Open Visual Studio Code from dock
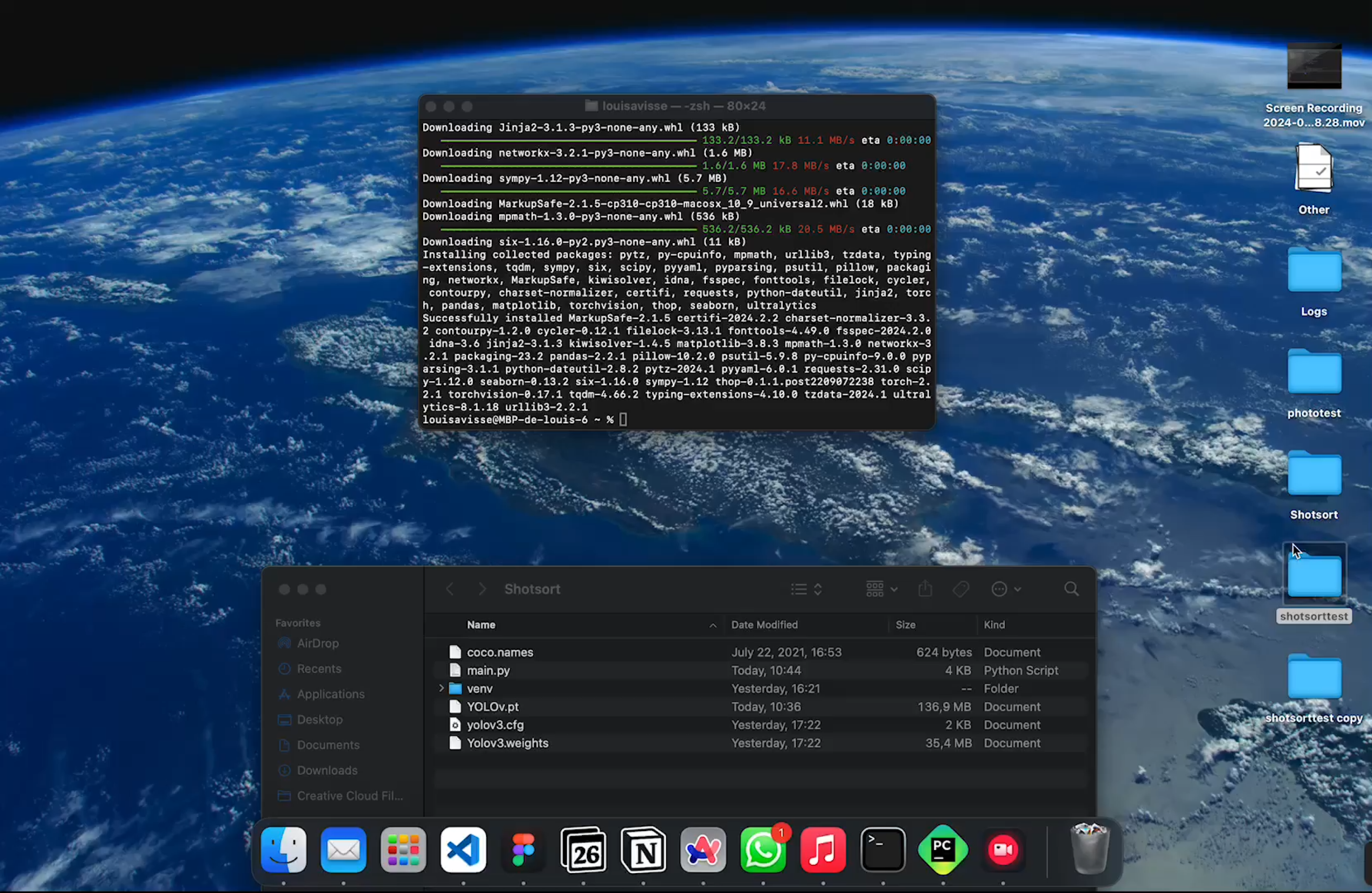 (463, 850)
